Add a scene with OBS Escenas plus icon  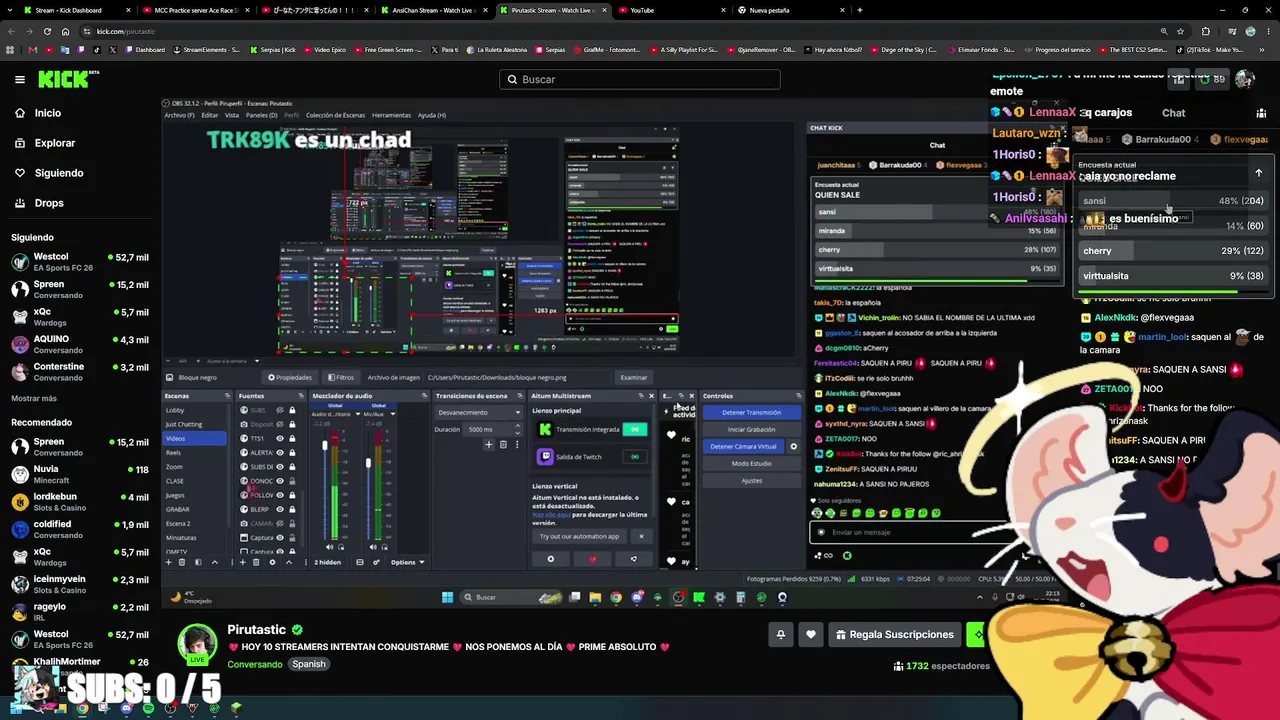pyautogui.click(x=168, y=562)
